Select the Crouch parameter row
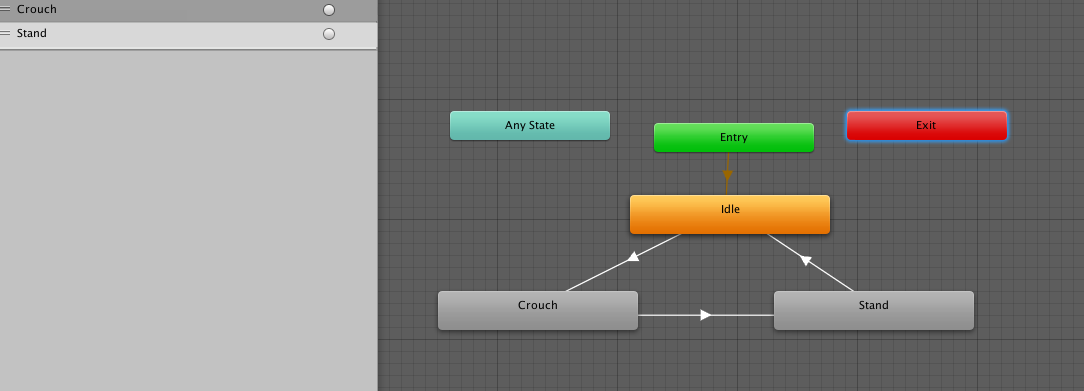Screen dimensions: 1084x391 click(188, 10)
